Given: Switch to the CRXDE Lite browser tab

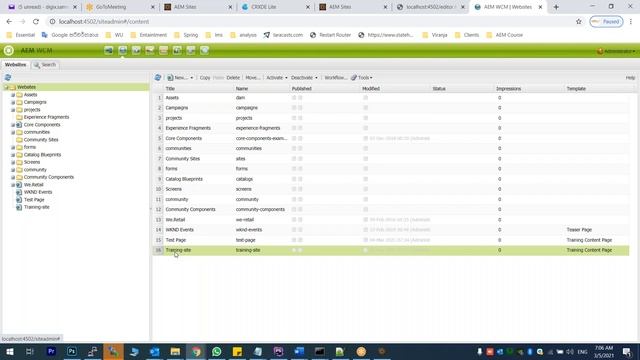Looking at the screenshot, I should (276, 7).
